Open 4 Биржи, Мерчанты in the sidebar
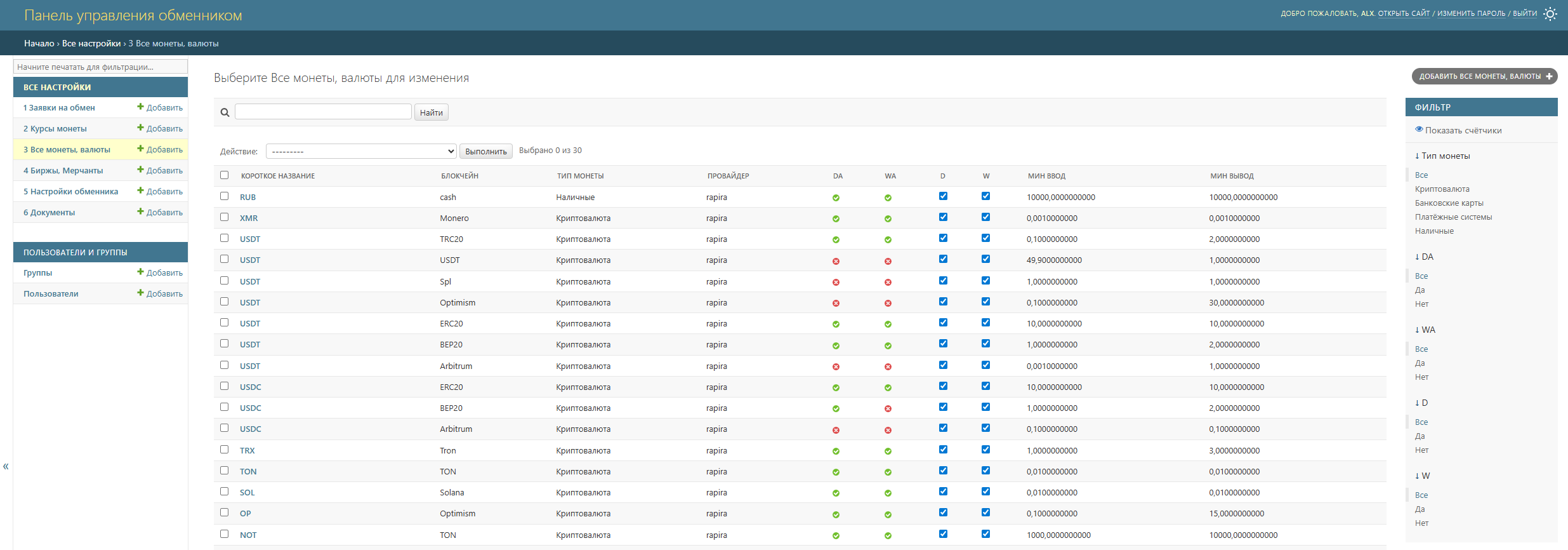 (63, 170)
